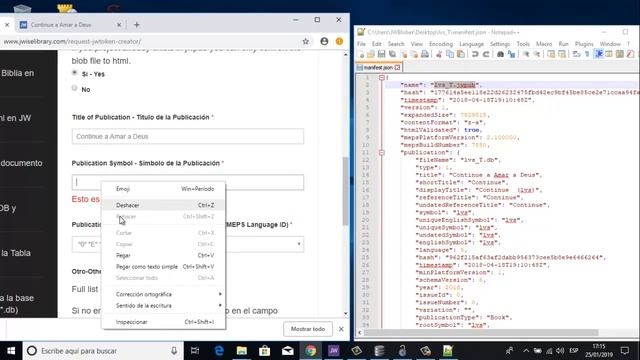Choose 'Pegar' in the context menu
The width and height of the screenshot is (640, 360).
tap(163, 256)
